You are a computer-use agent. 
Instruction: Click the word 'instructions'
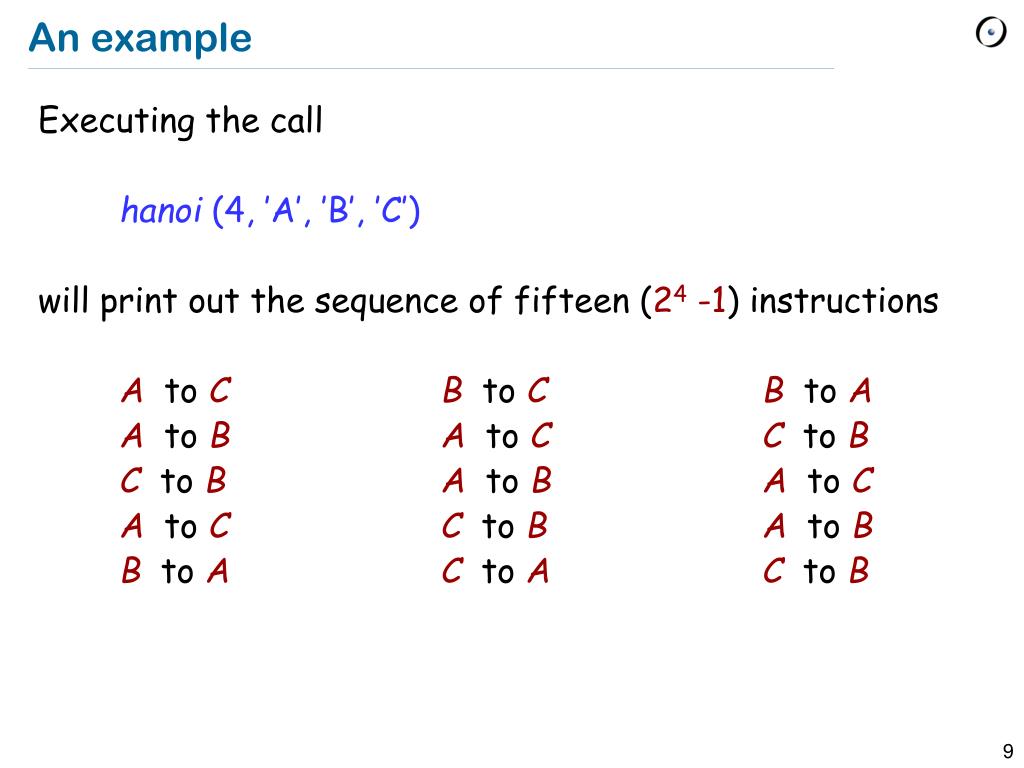pyautogui.click(x=844, y=301)
